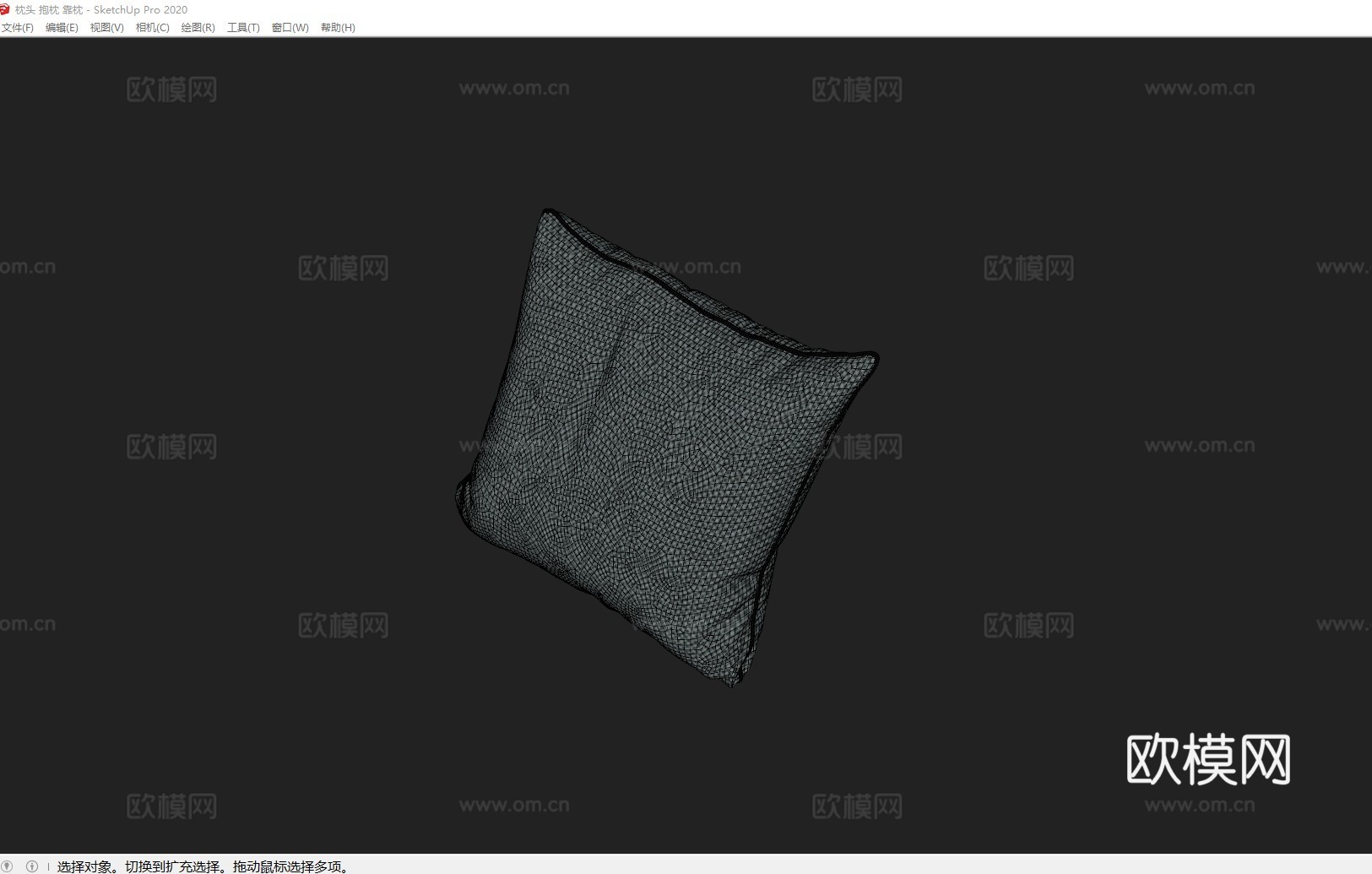Open the 工具(T) tools menu

[x=243, y=28]
